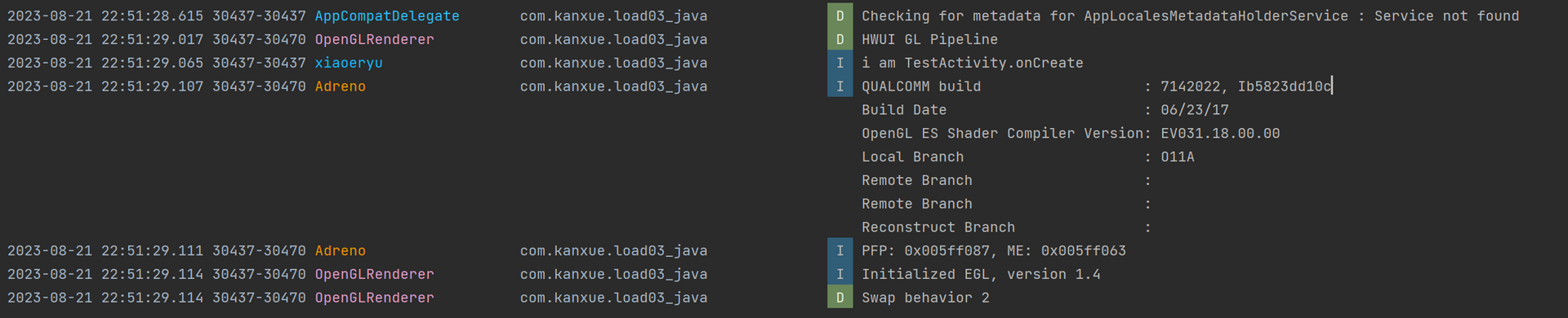Click the 'Initialized EGL, version 1.4' message

(981, 274)
